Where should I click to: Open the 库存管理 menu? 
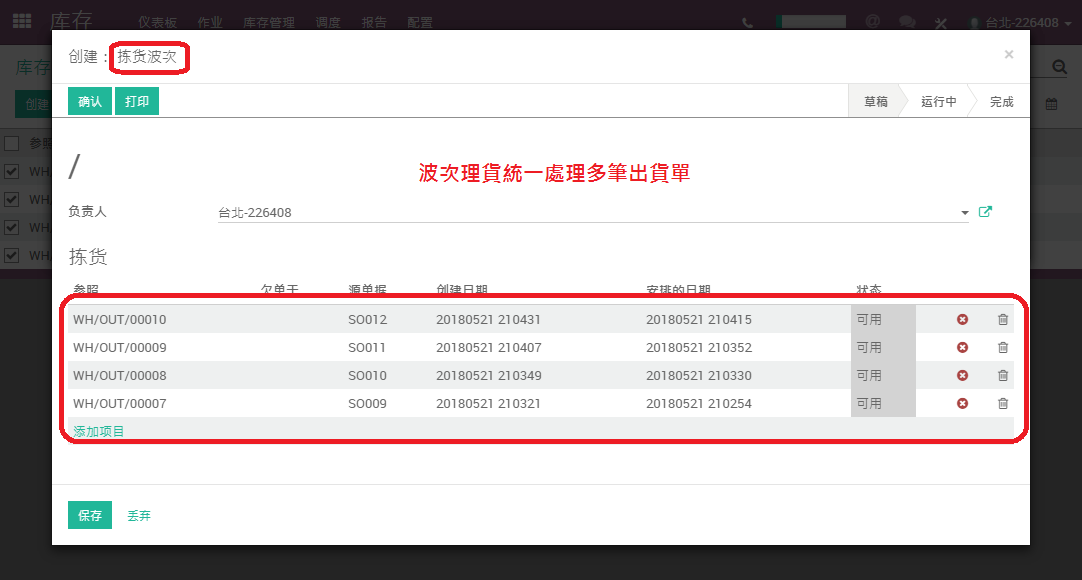pyautogui.click(x=268, y=23)
